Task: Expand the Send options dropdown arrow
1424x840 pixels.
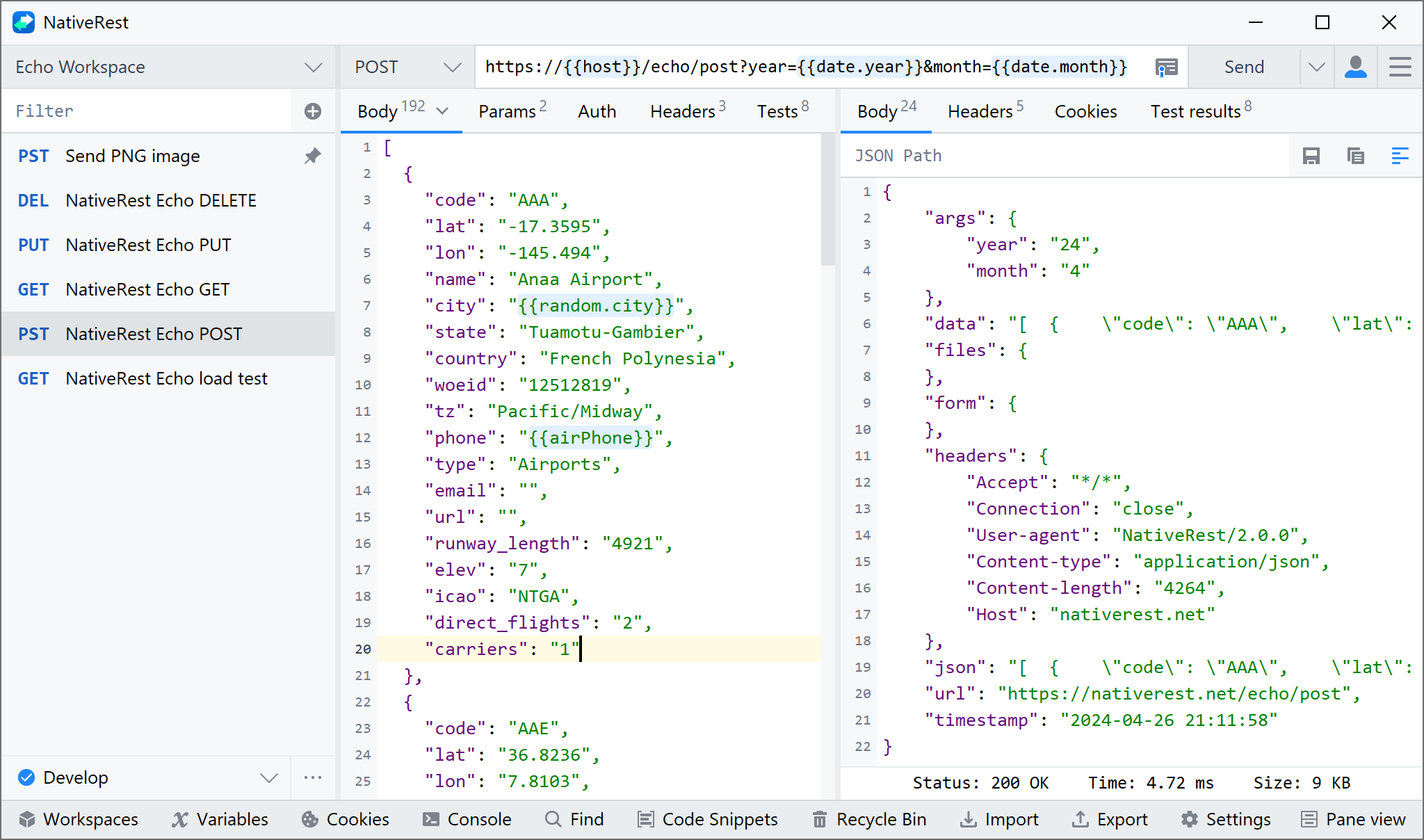Action: tap(1316, 67)
